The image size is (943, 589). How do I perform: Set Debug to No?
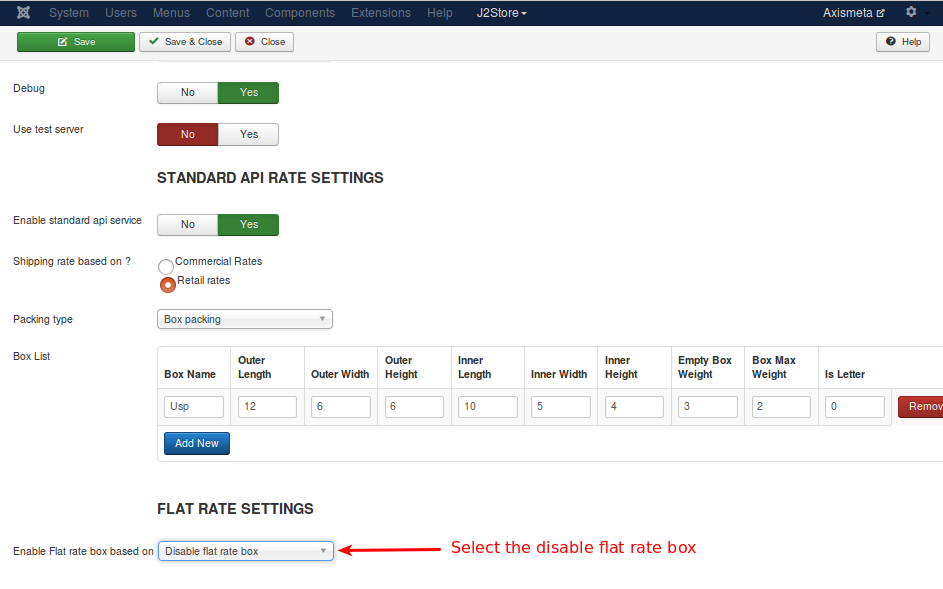(188, 93)
